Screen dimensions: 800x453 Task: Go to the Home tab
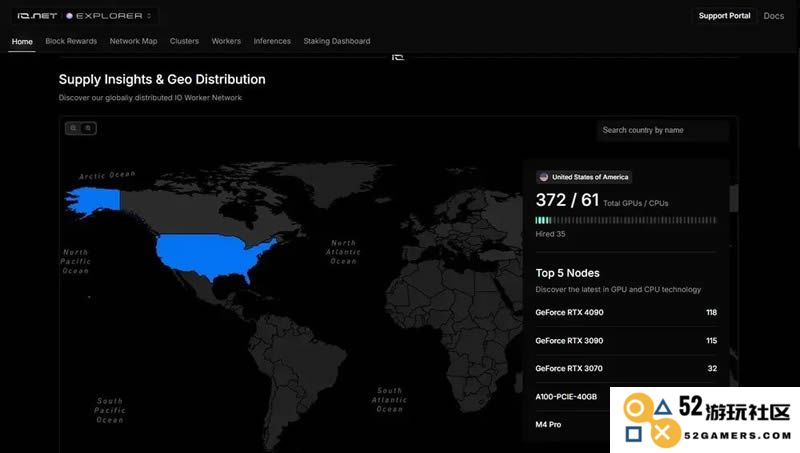(22, 41)
